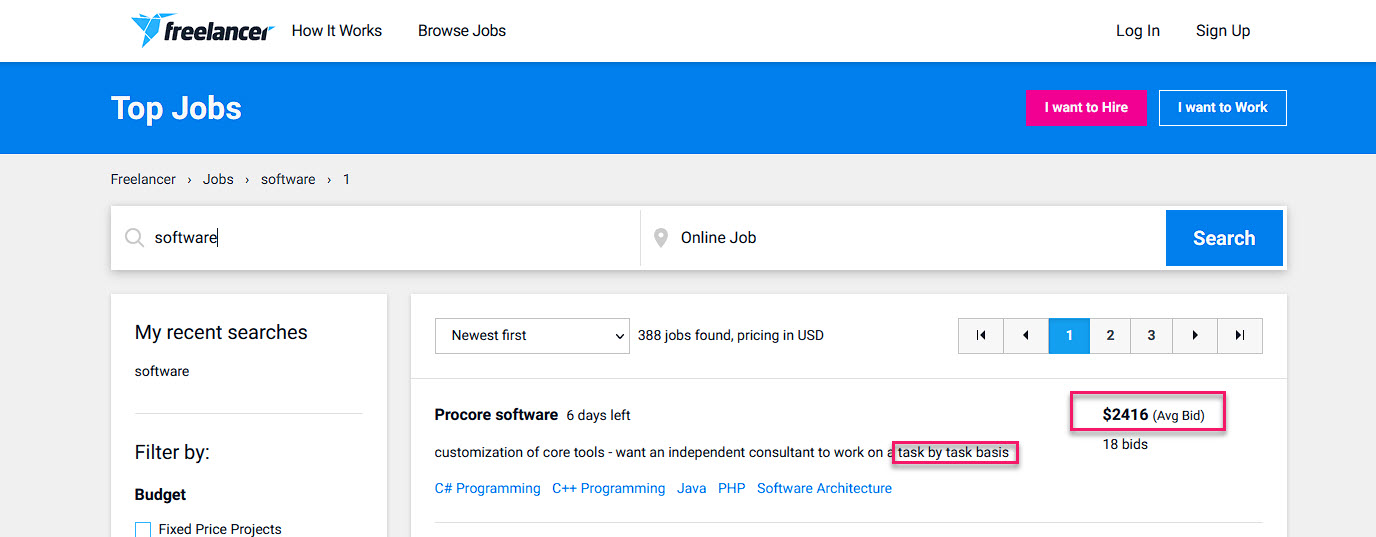Select results page 3
This screenshot has height=537, width=1376.
click(x=1151, y=336)
